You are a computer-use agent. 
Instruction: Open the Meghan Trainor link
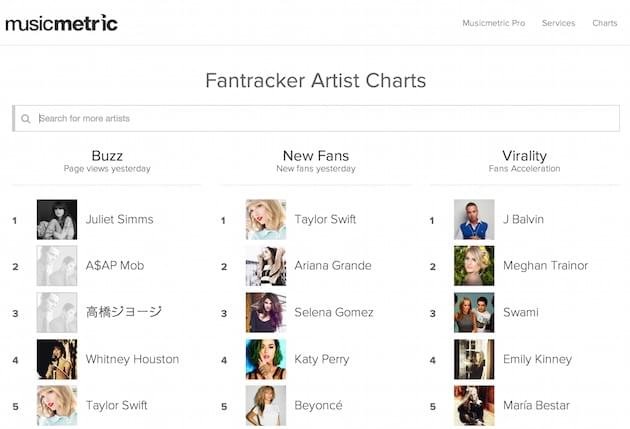click(x=545, y=266)
